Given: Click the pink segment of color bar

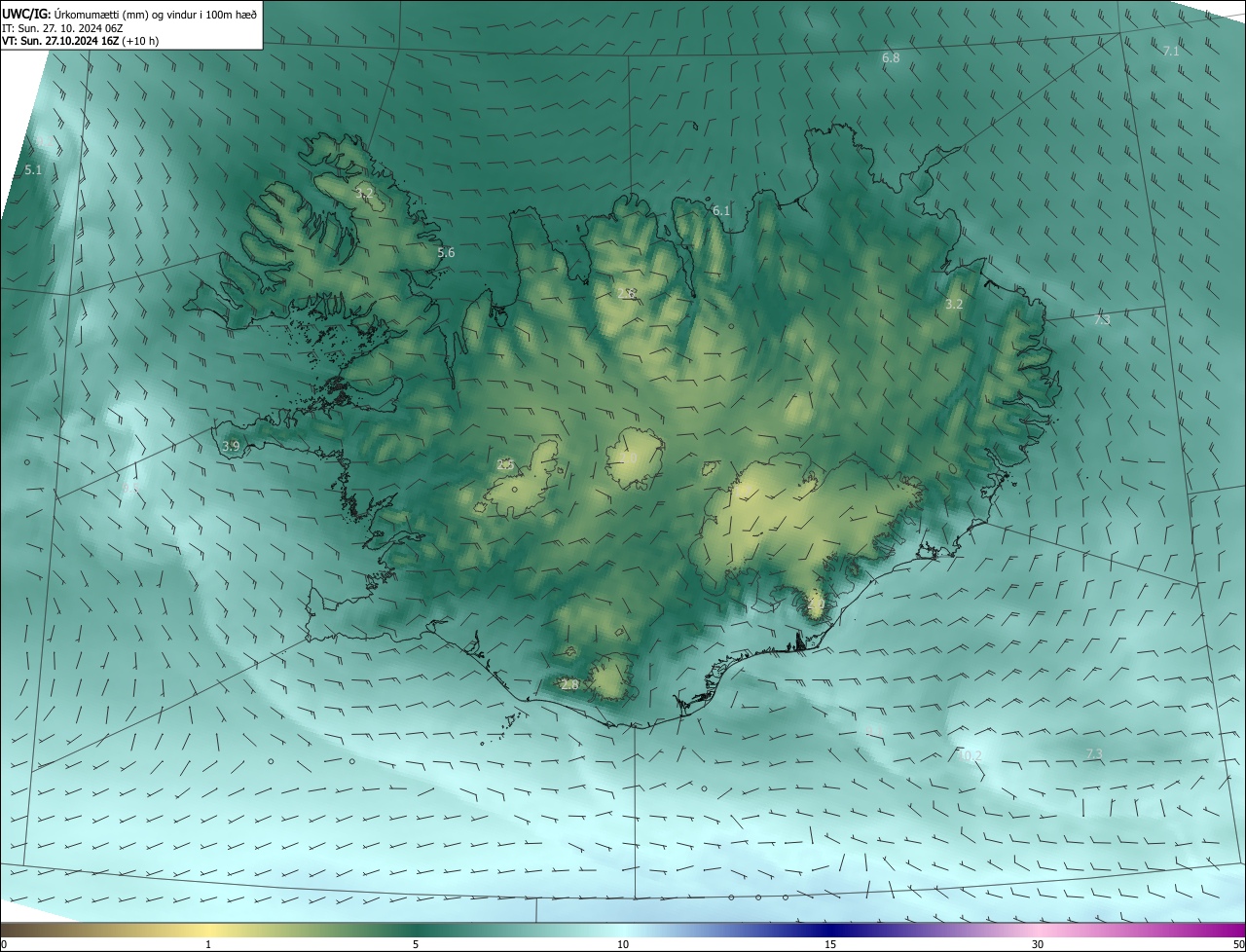Looking at the screenshot, I should 1038,930.
